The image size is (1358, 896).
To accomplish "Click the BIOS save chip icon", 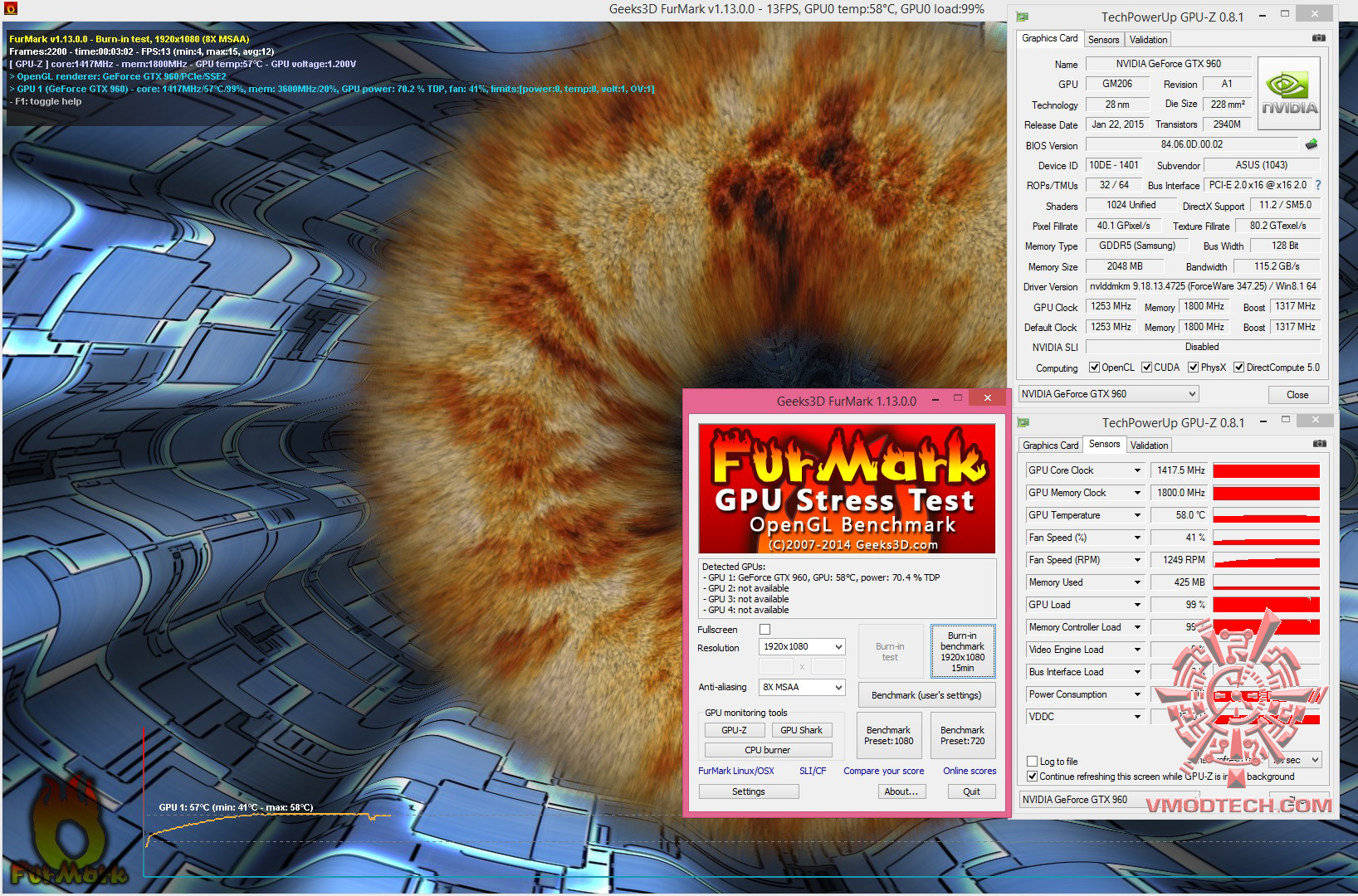I will click(x=1312, y=144).
